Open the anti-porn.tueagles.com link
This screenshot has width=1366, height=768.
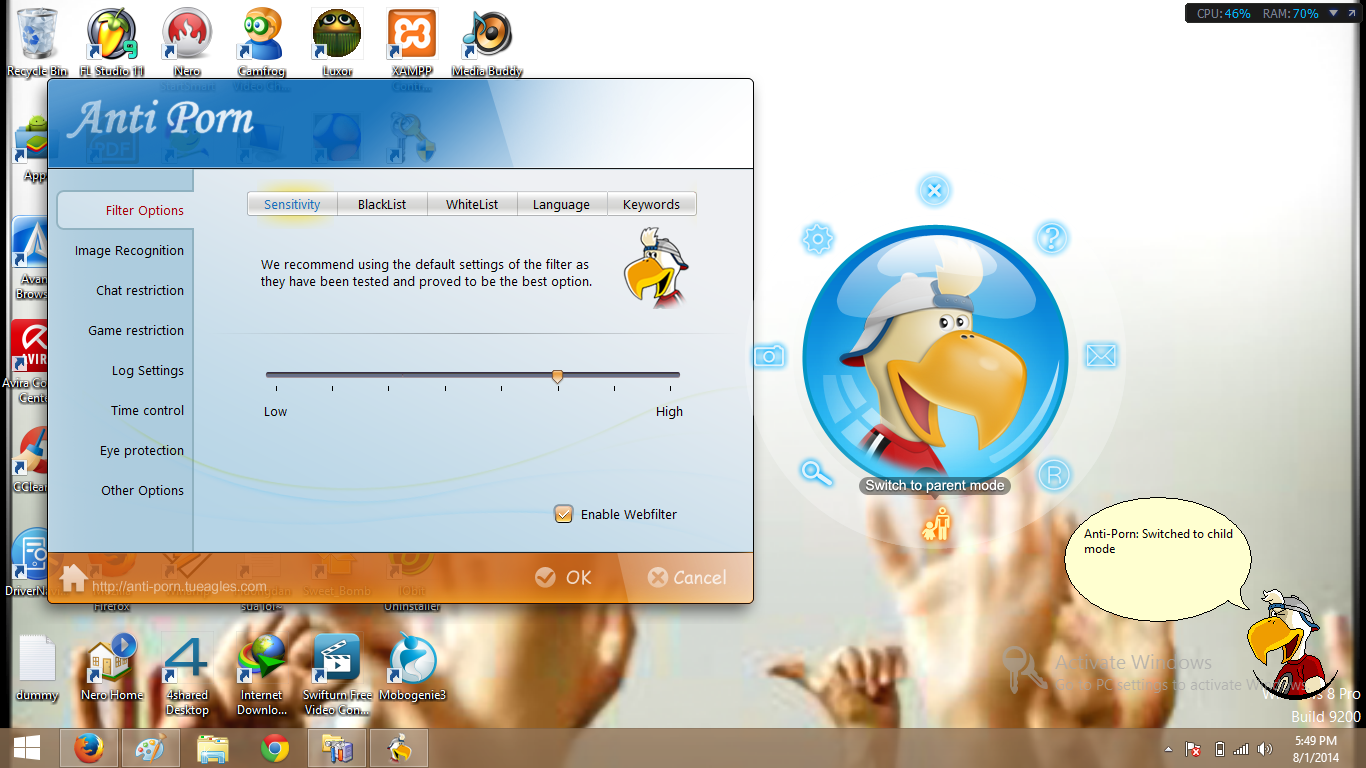point(179,586)
